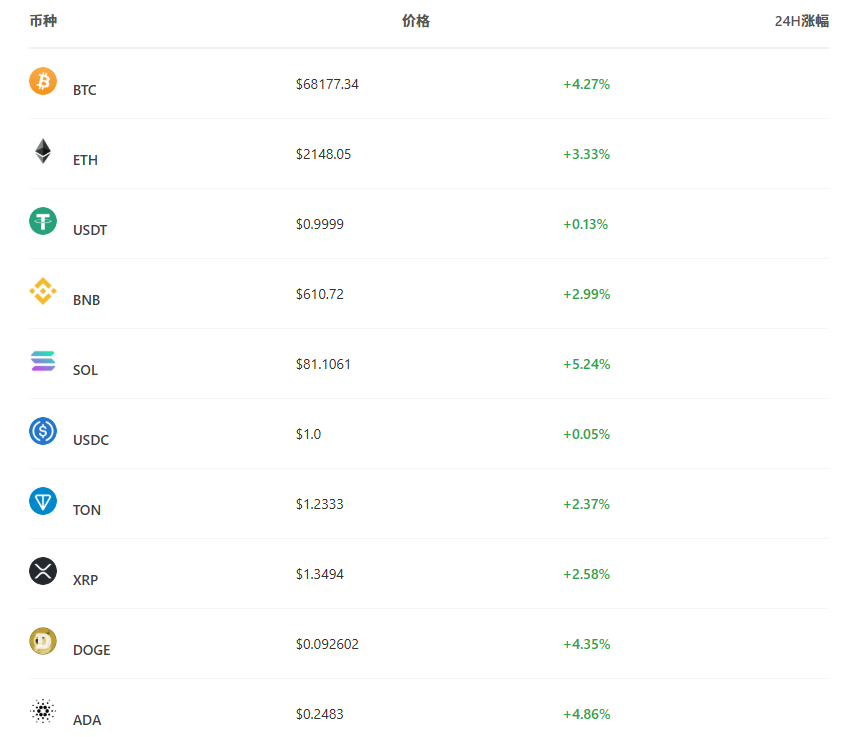The height and width of the screenshot is (737, 849).
Task: Sort by the 价格 column header
Action: (x=416, y=21)
